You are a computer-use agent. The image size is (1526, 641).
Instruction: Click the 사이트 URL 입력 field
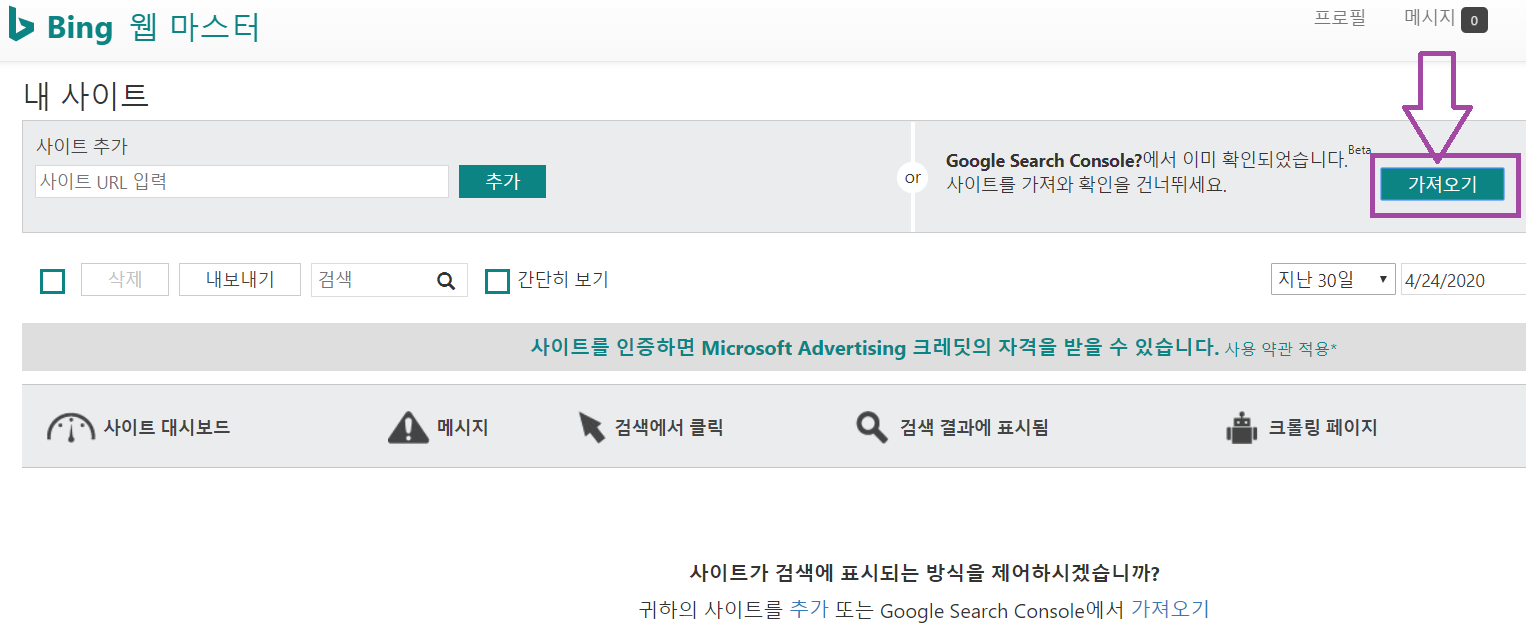click(x=242, y=182)
